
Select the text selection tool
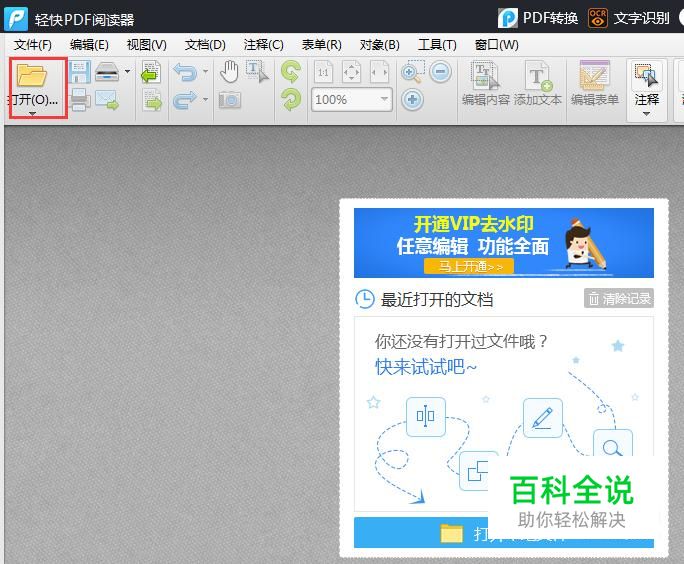pos(257,72)
